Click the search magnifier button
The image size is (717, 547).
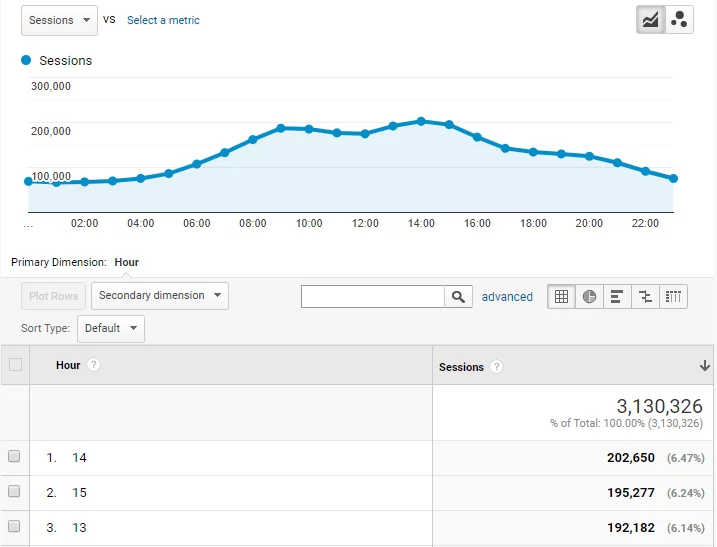tap(458, 296)
